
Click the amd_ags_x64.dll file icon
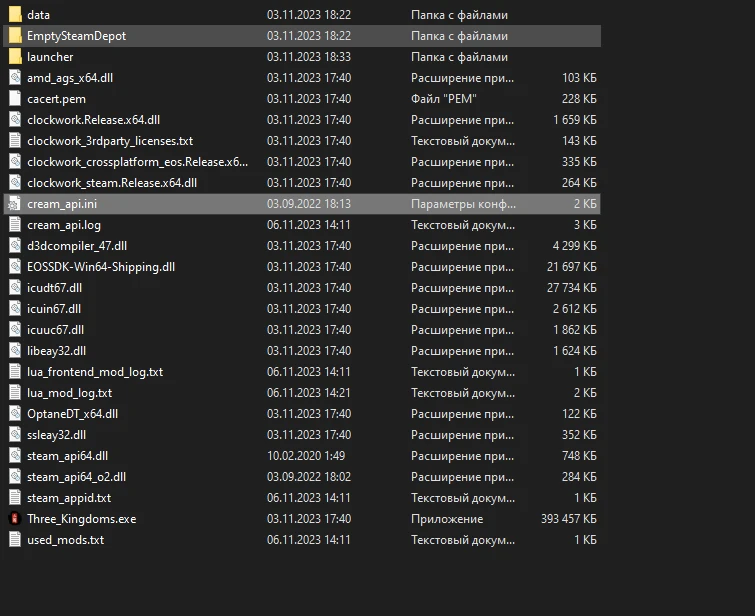(15, 78)
